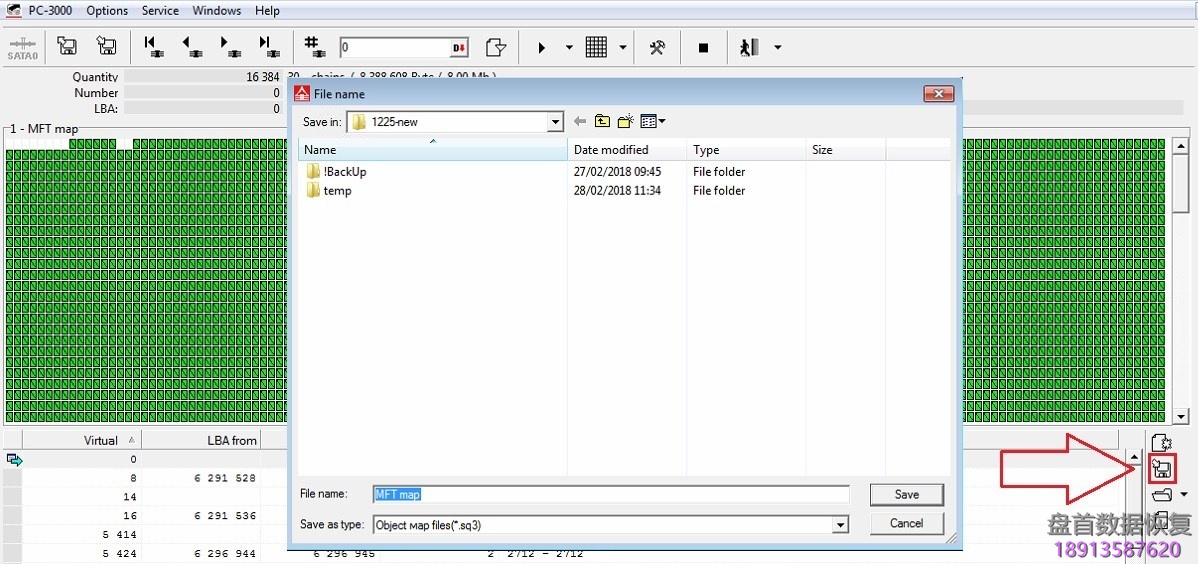The height and width of the screenshot is (564, 1198).
Task: Click floppy-disk icon left of go-to-first arrow
Action: 106,47
